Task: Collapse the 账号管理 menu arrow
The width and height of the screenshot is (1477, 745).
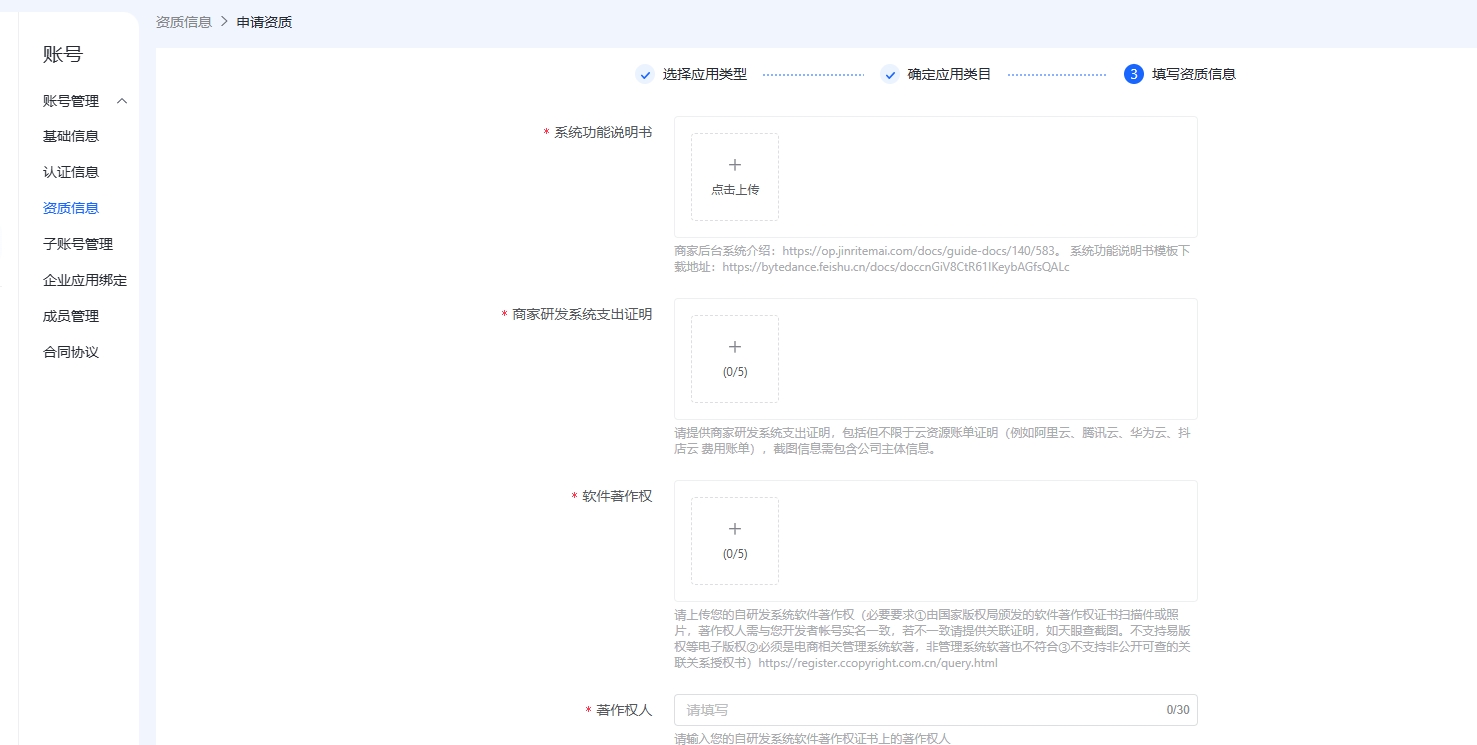Action: 122,101
